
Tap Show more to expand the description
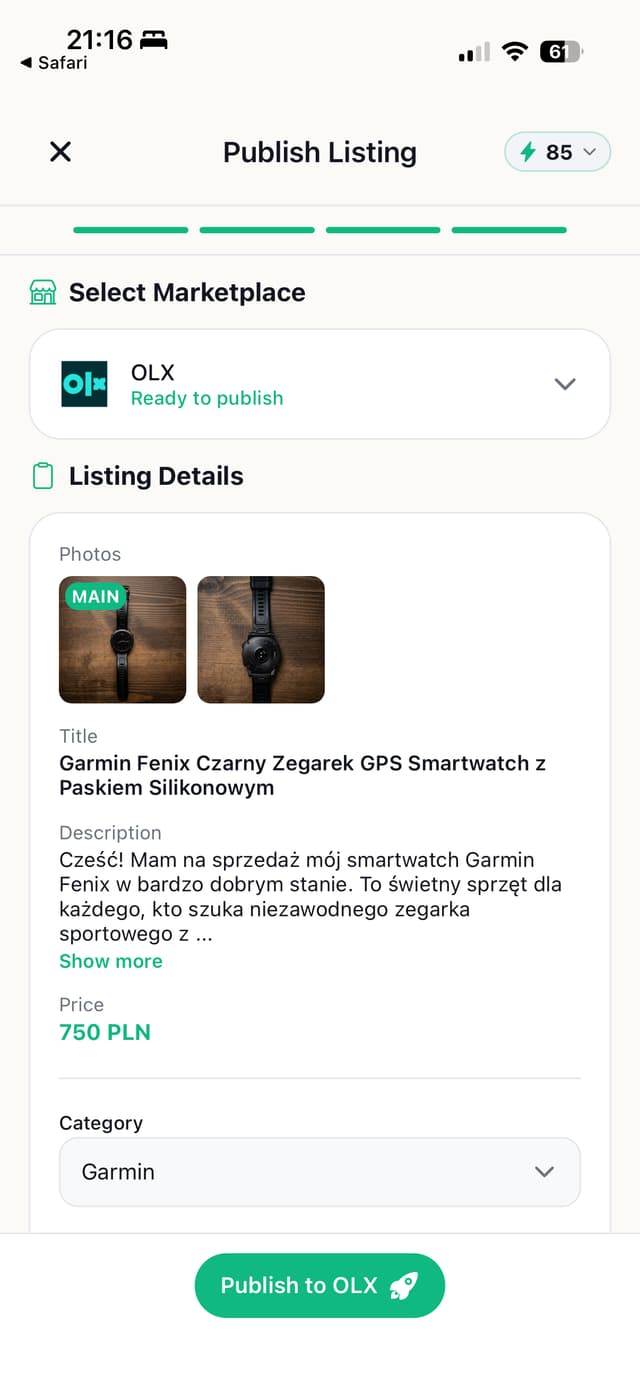pos(110,961)
